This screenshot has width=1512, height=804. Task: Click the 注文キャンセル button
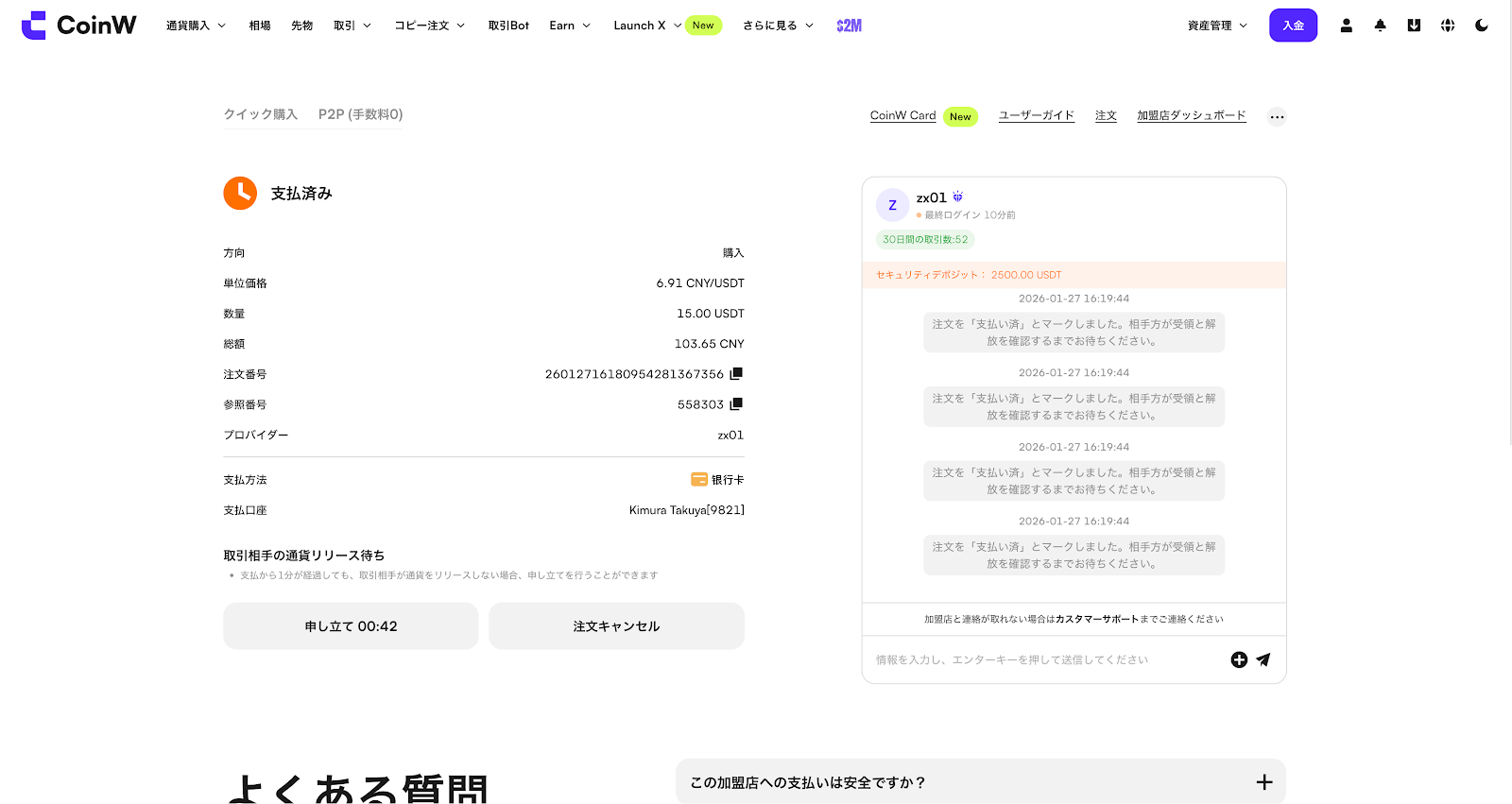point(616,626)
